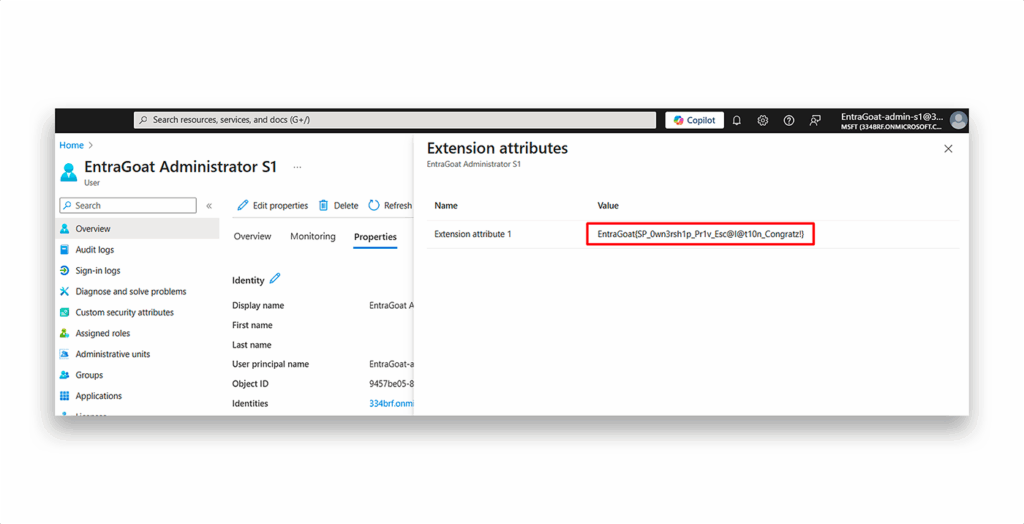The height and width of the screenshot is (524, 1024).
Task: Click Refresh in the toolbar
Action: (x=391, y=205)
